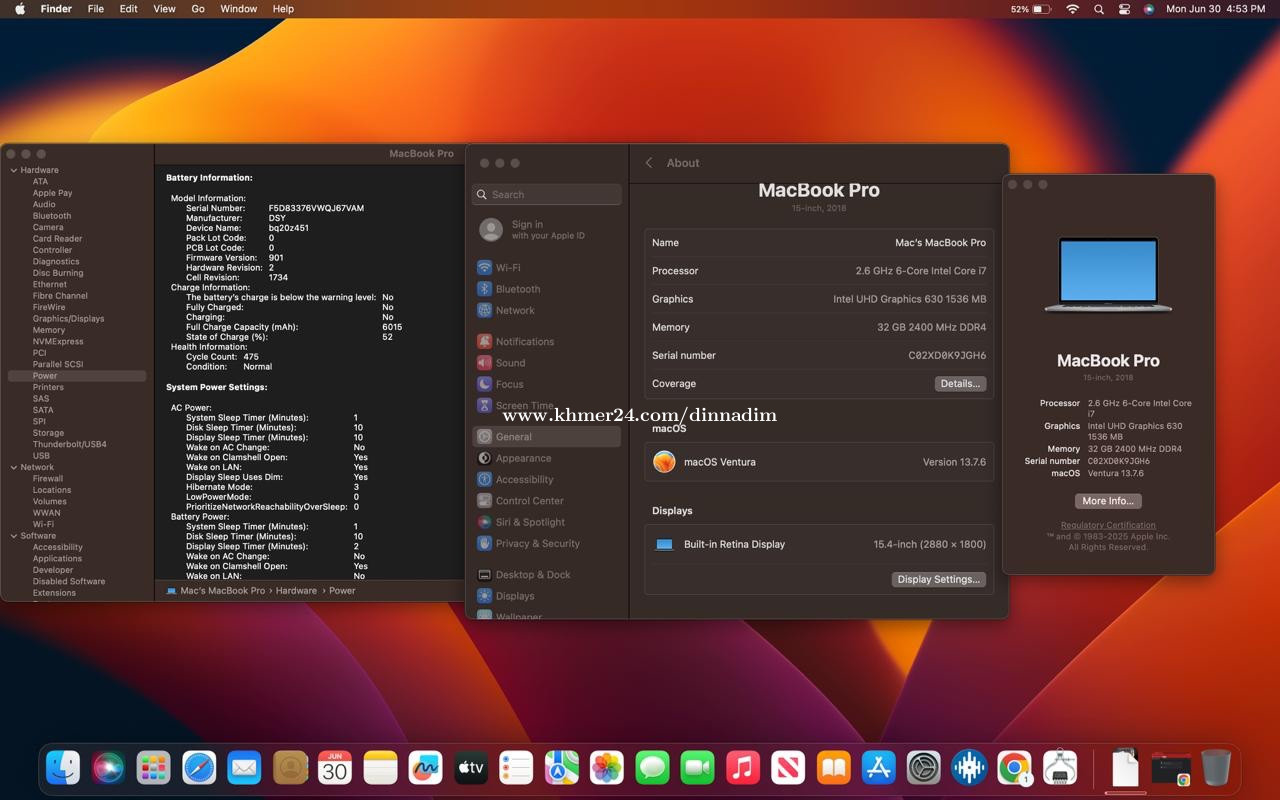Open Messages from the Dock
The image size is (1280, 800).
(x=652, y=768)
